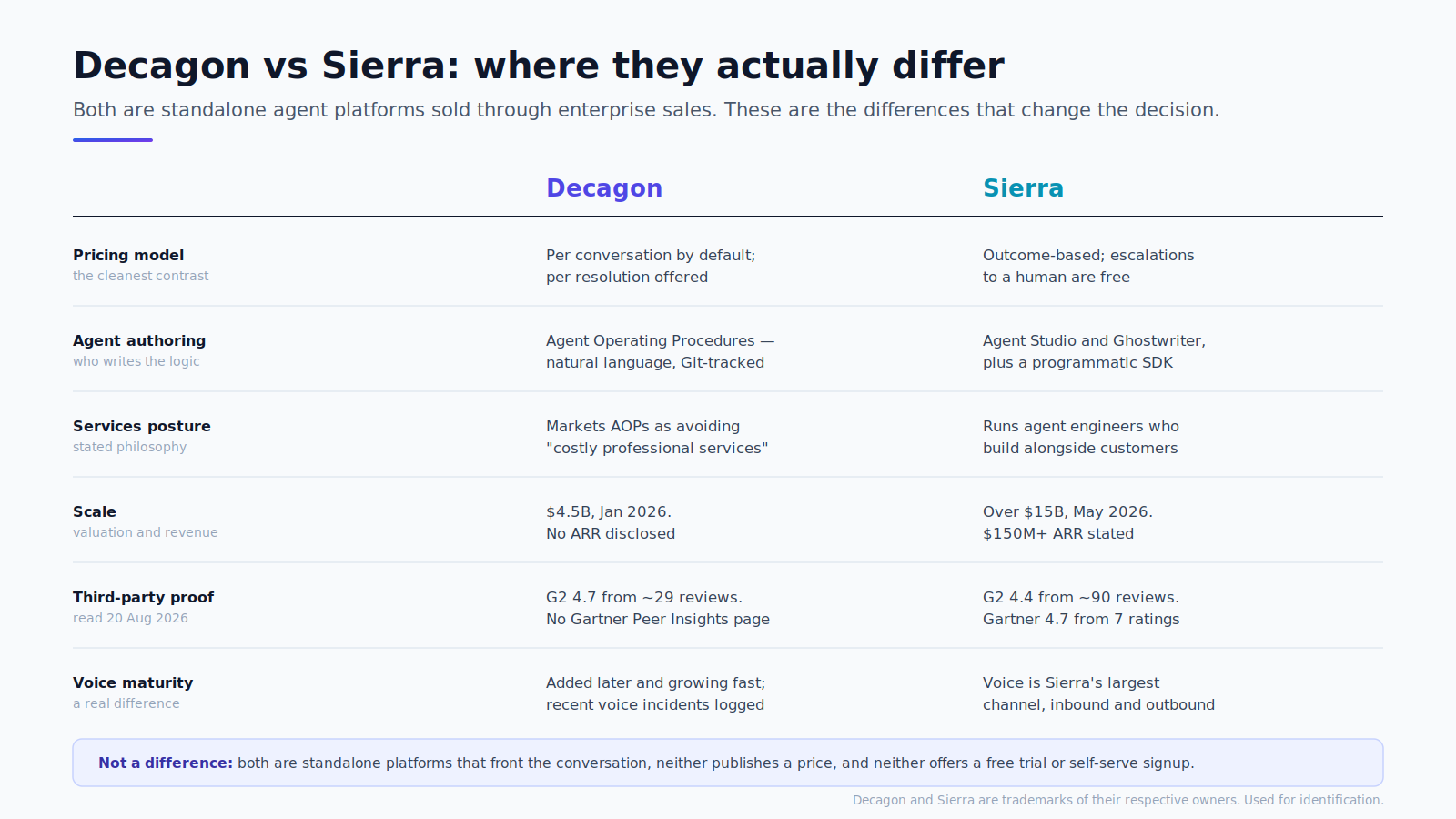Click the 'Not a difference' callout box
The height and width of the screenshot is (819, 1456).
728,763
